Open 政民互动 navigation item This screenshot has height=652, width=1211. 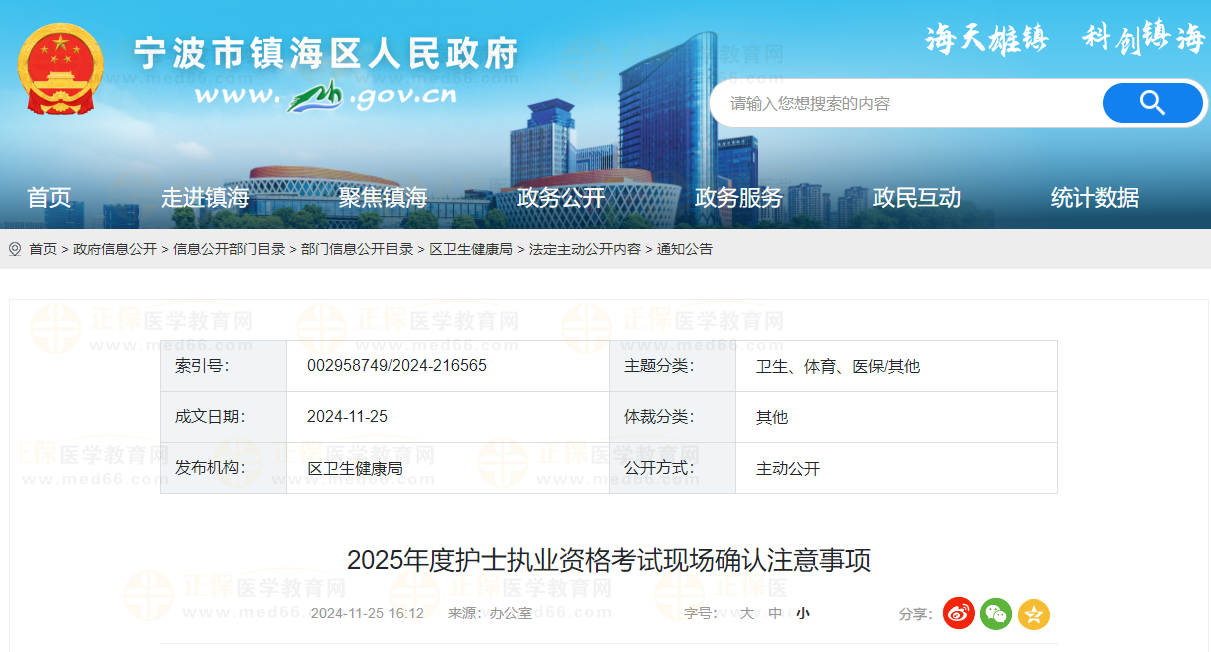point(917,198)
